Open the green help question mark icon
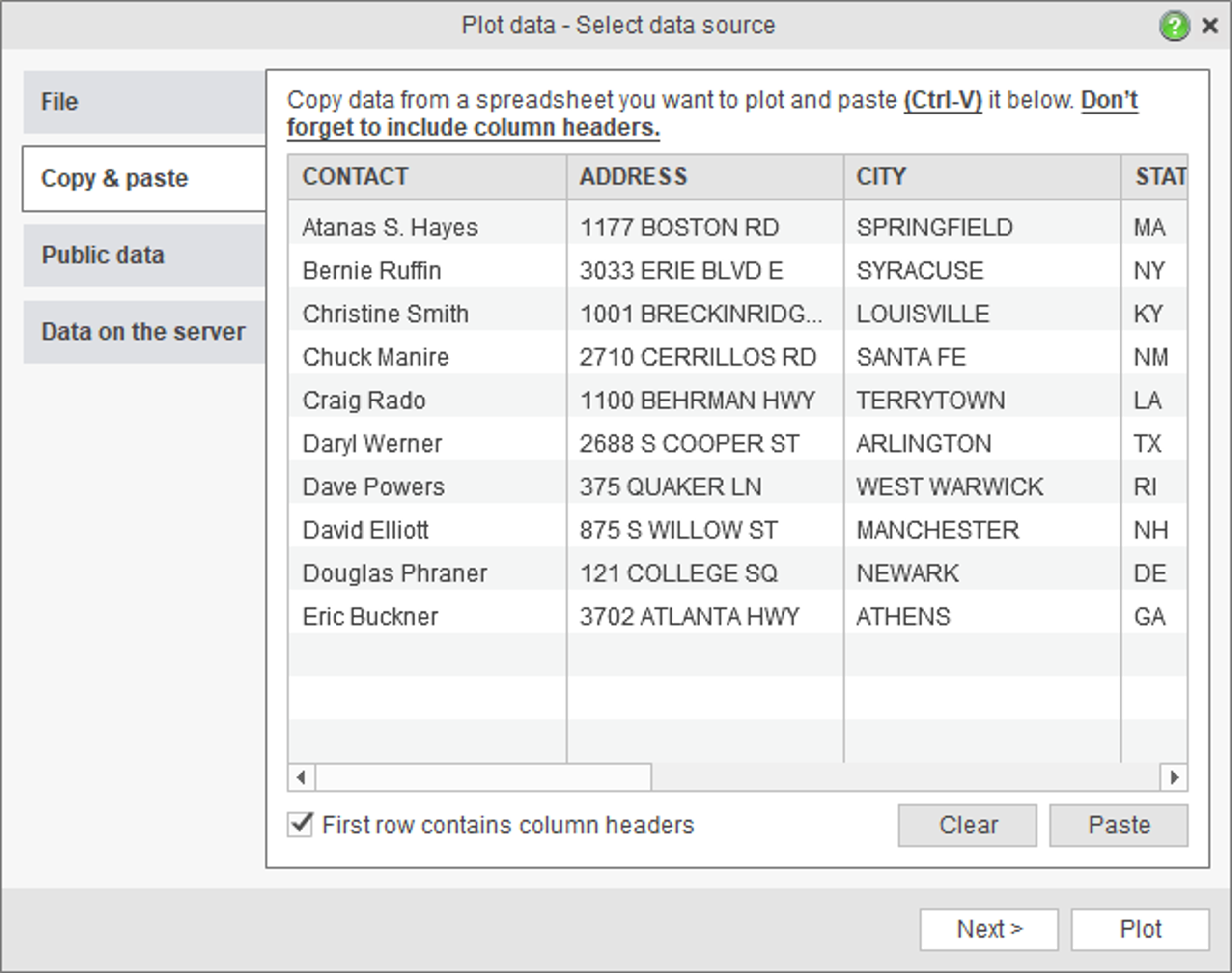1232x973 pixels. (x=1174, y=26)
